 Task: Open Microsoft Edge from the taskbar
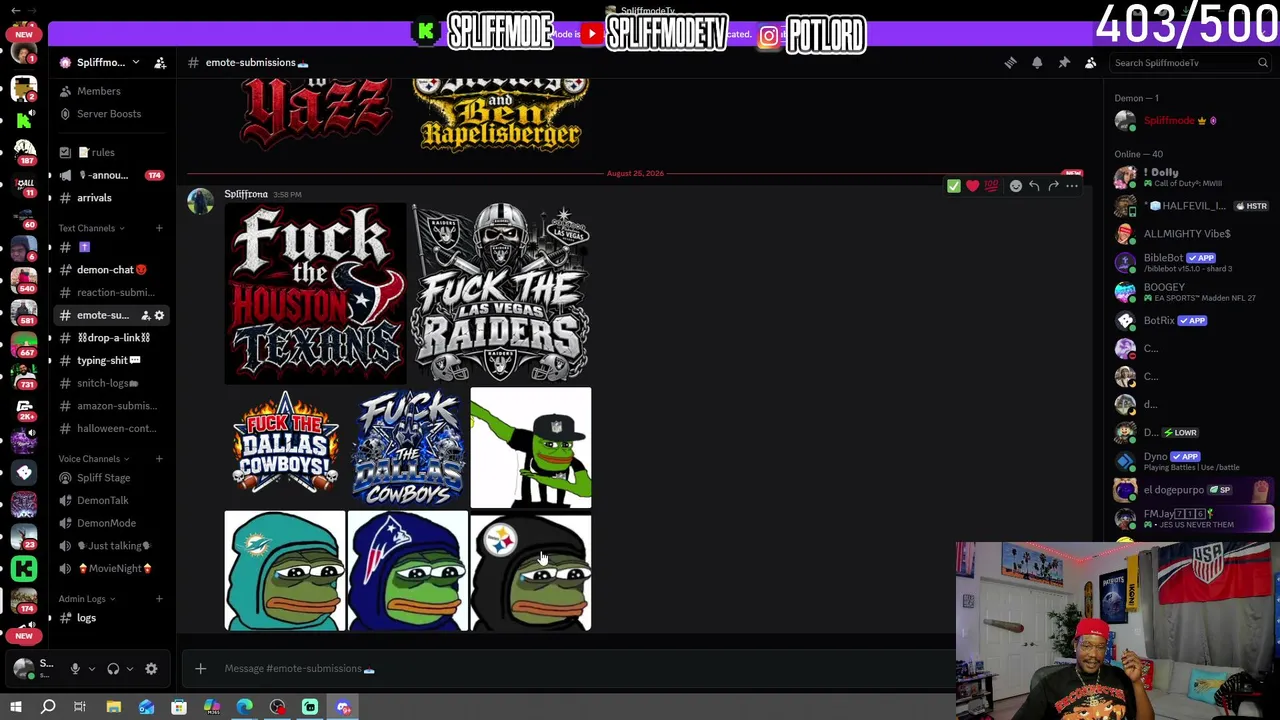point(245,708)
